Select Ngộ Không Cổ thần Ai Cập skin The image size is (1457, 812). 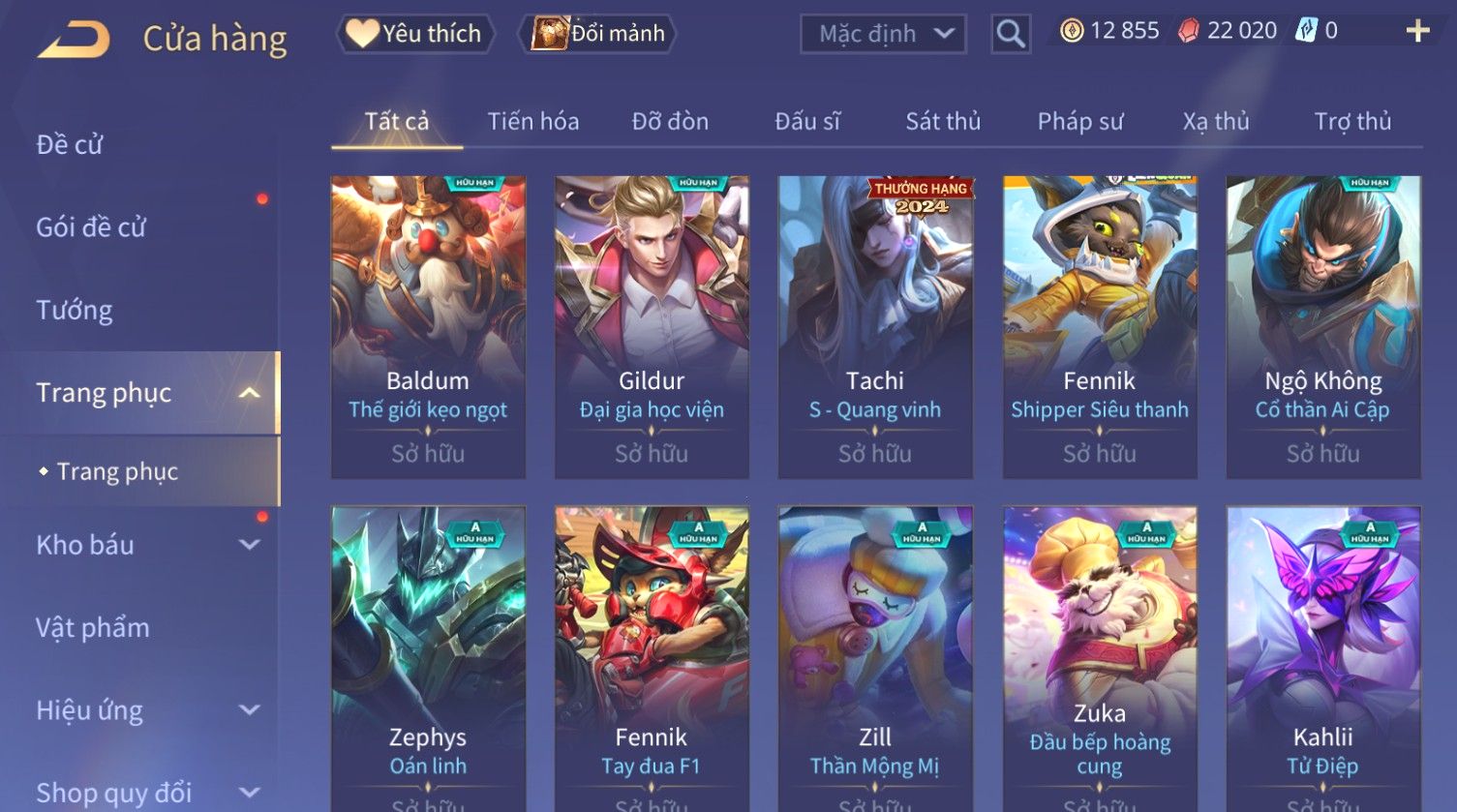click(1323, 327)
